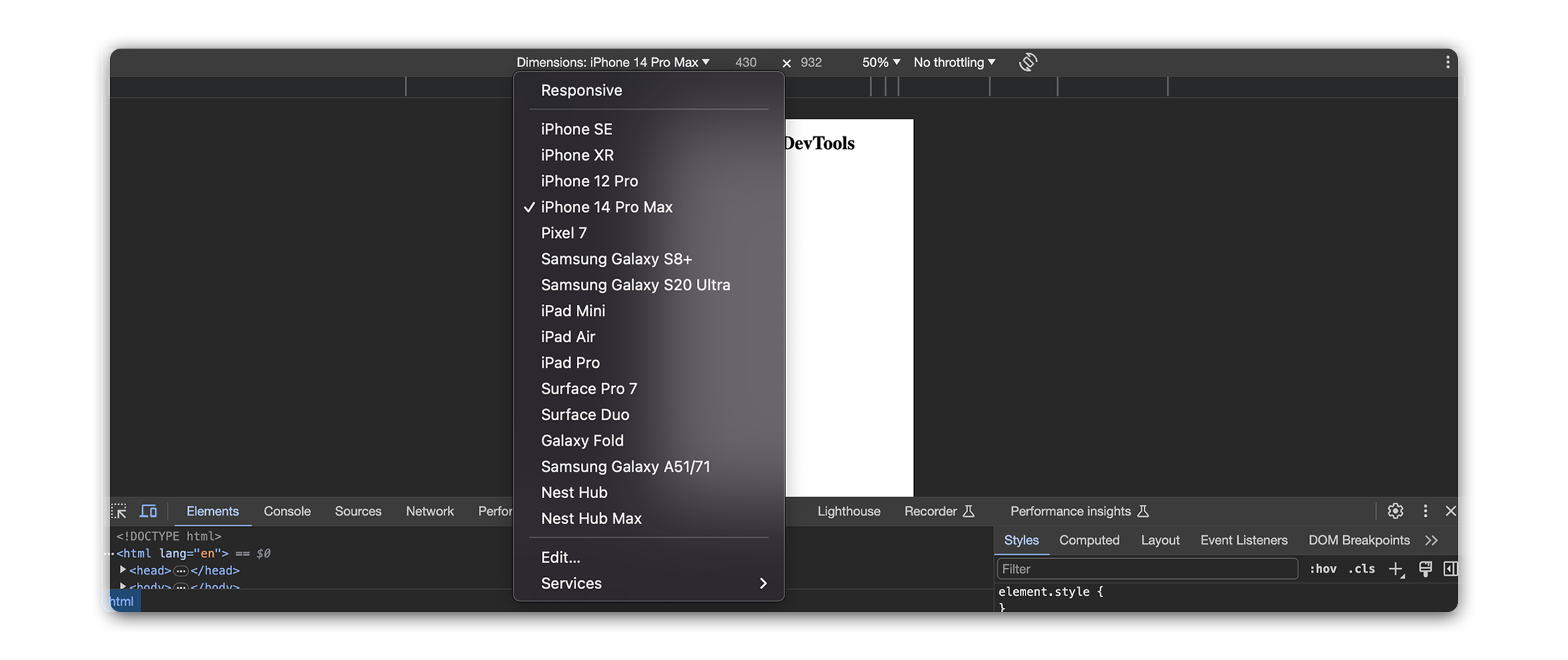Image resolution: width=1568 pixels, height=660 pixels.
Task: Click the new style rule plus icon
Action: (x=1396, y=570)
